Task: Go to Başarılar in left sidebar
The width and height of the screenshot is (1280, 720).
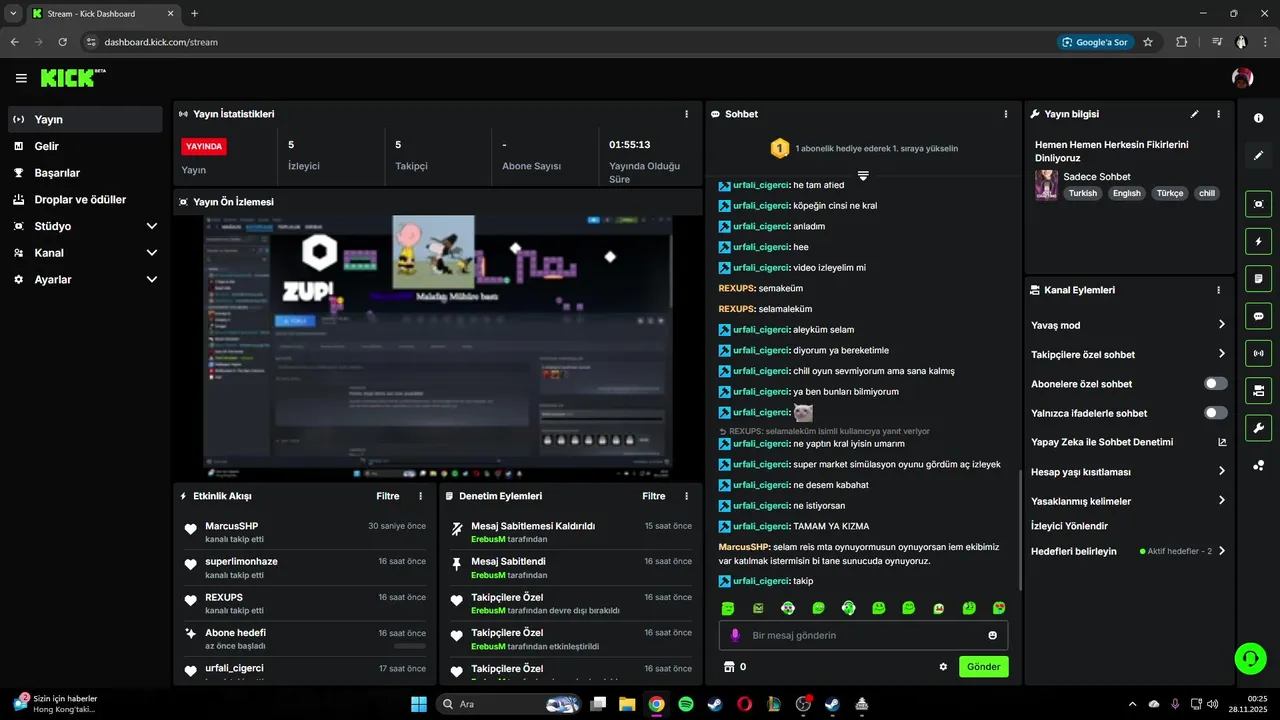Action: (x=85, y=173)
